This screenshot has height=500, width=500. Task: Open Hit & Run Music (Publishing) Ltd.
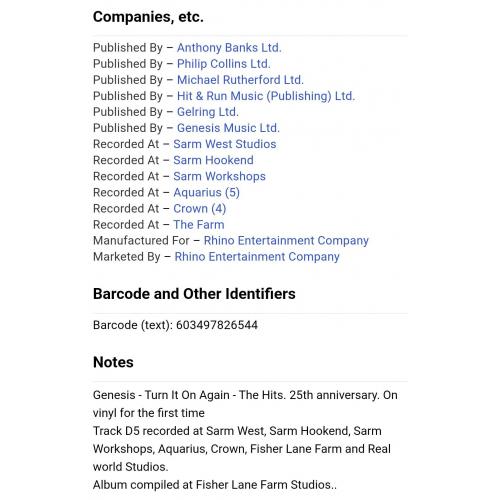pyautogui.click(x=266, y=96)
